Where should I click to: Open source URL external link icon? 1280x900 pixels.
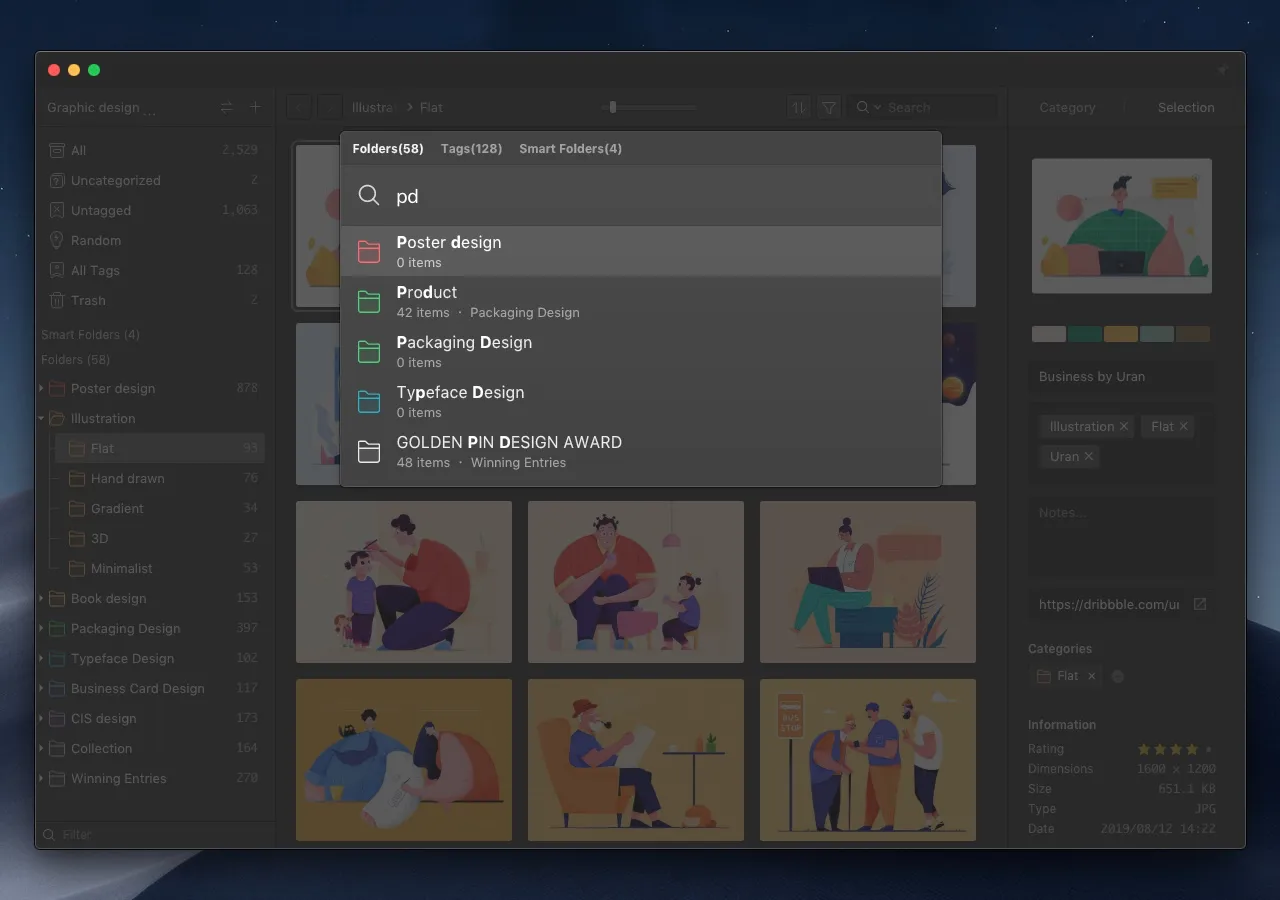(x=1200, y=604)
